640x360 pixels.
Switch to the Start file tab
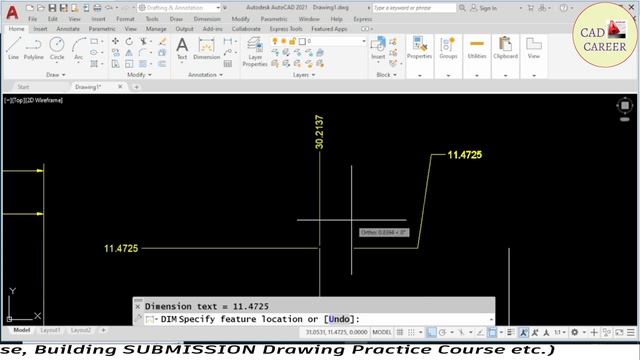23,87
